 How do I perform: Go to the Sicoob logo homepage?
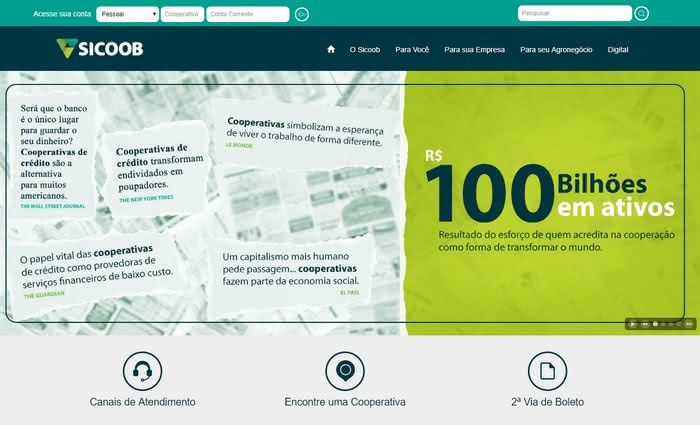pyautogui.click(x=100, y=49)
